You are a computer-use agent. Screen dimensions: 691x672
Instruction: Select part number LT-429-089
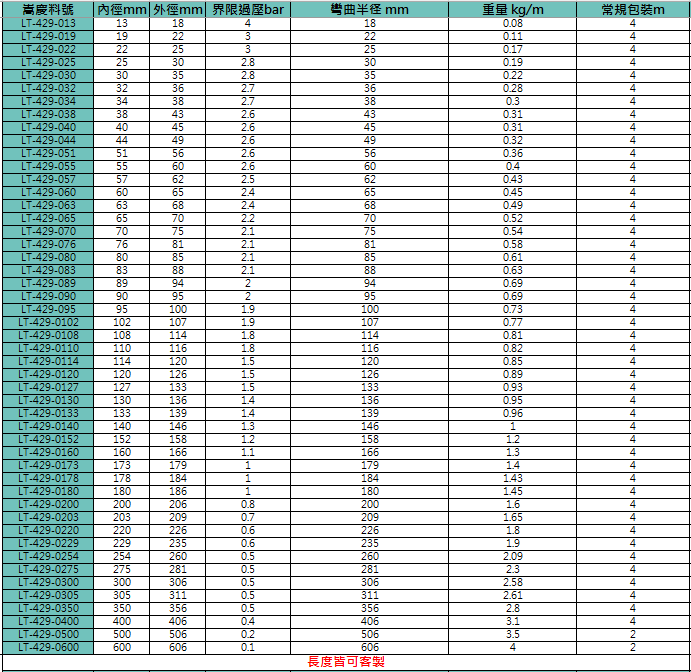click(x=48, y=283)
